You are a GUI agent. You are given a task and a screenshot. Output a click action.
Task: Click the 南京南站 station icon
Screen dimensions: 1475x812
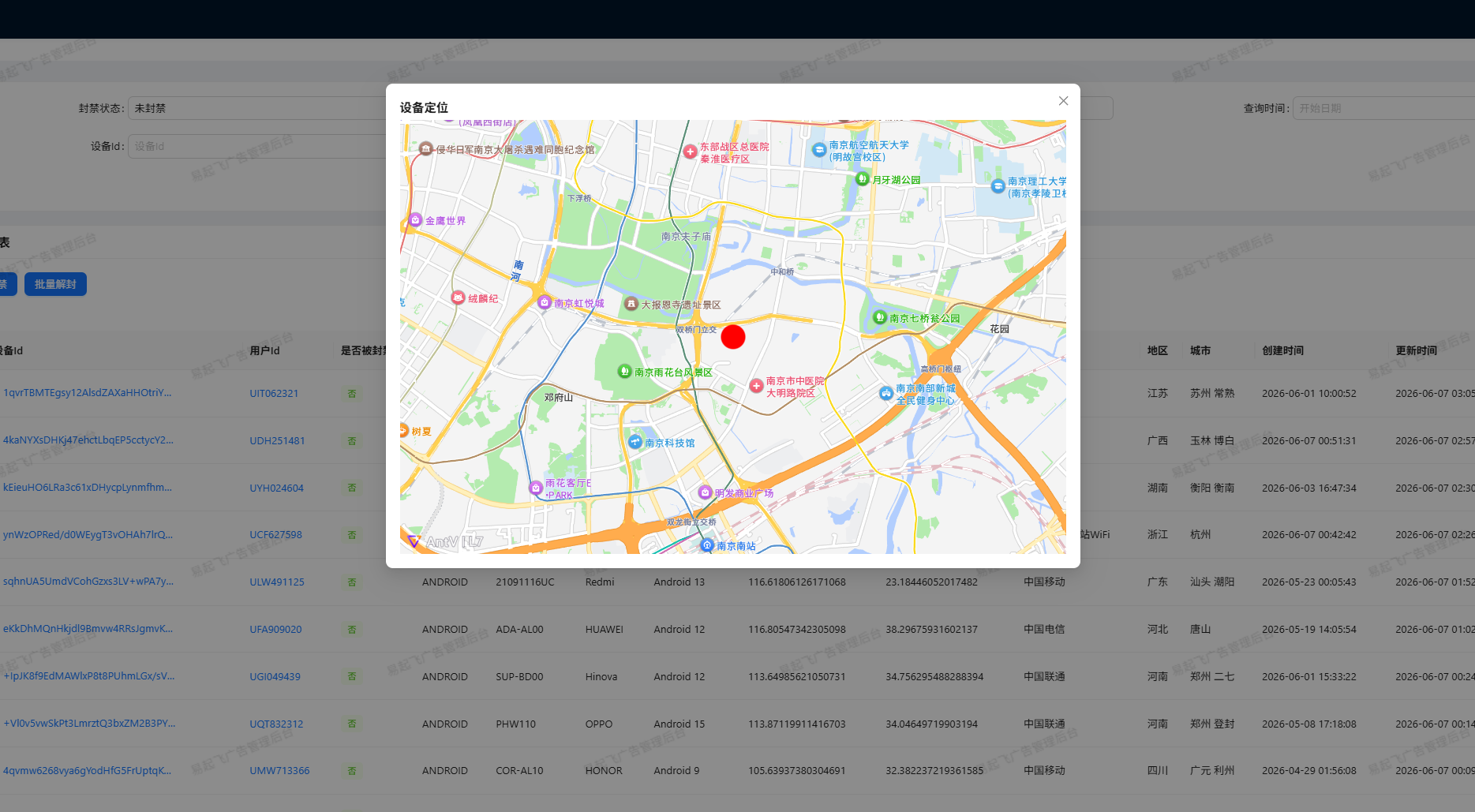707,545
